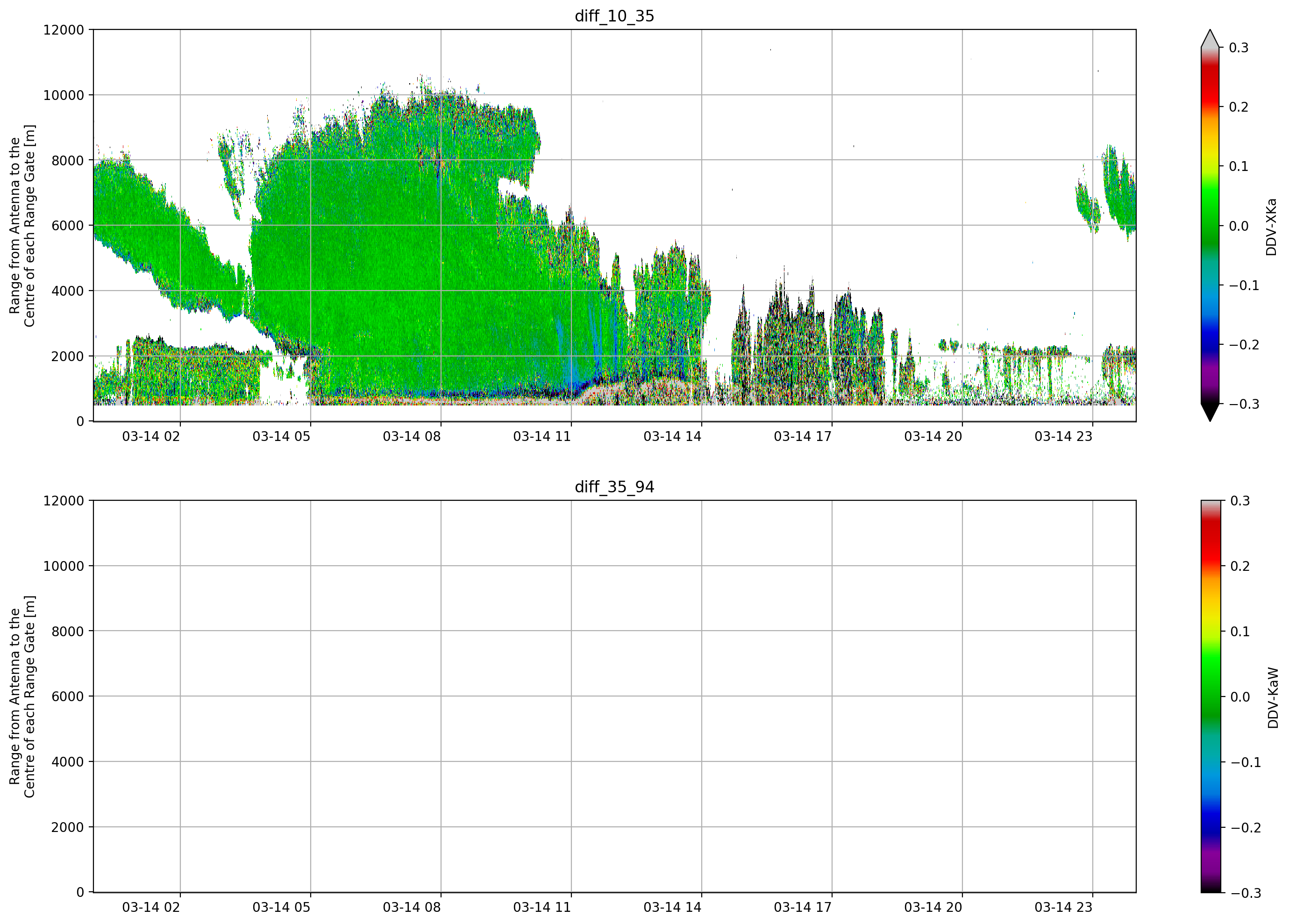Click '03-14 05' tick under diff_10_35
1289x924 pixels.
(x=281, y=436)
